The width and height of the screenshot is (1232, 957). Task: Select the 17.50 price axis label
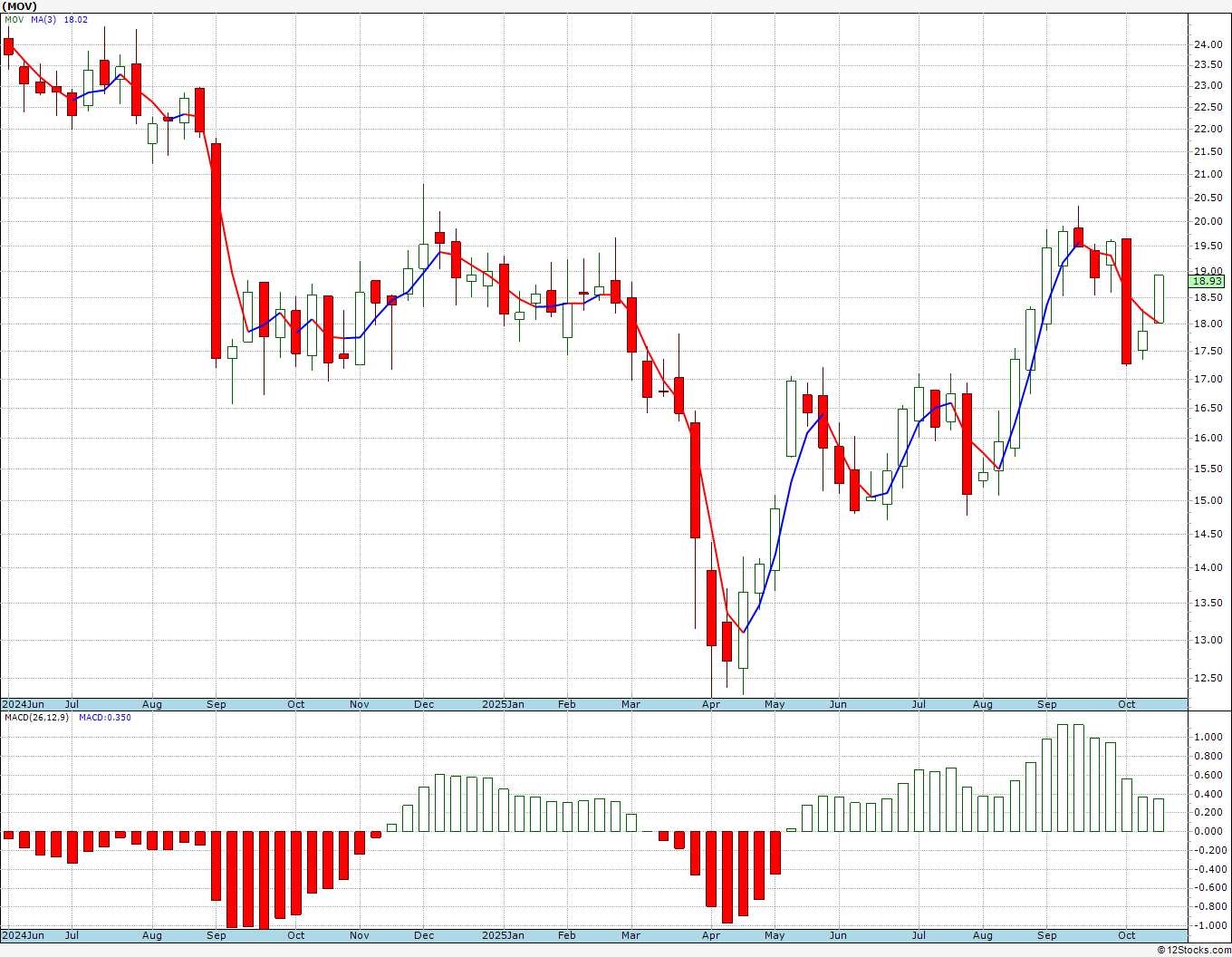click(1208, 352)
